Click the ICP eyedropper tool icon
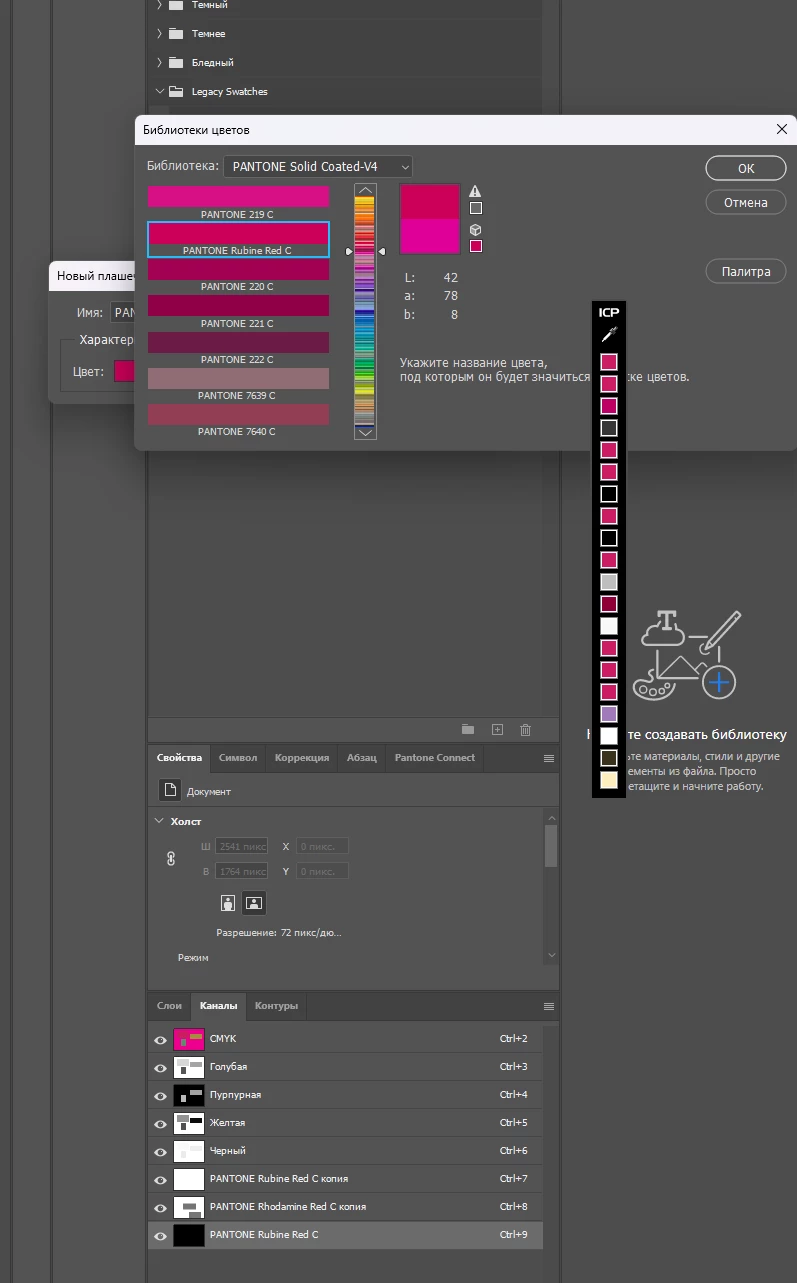 609,335
